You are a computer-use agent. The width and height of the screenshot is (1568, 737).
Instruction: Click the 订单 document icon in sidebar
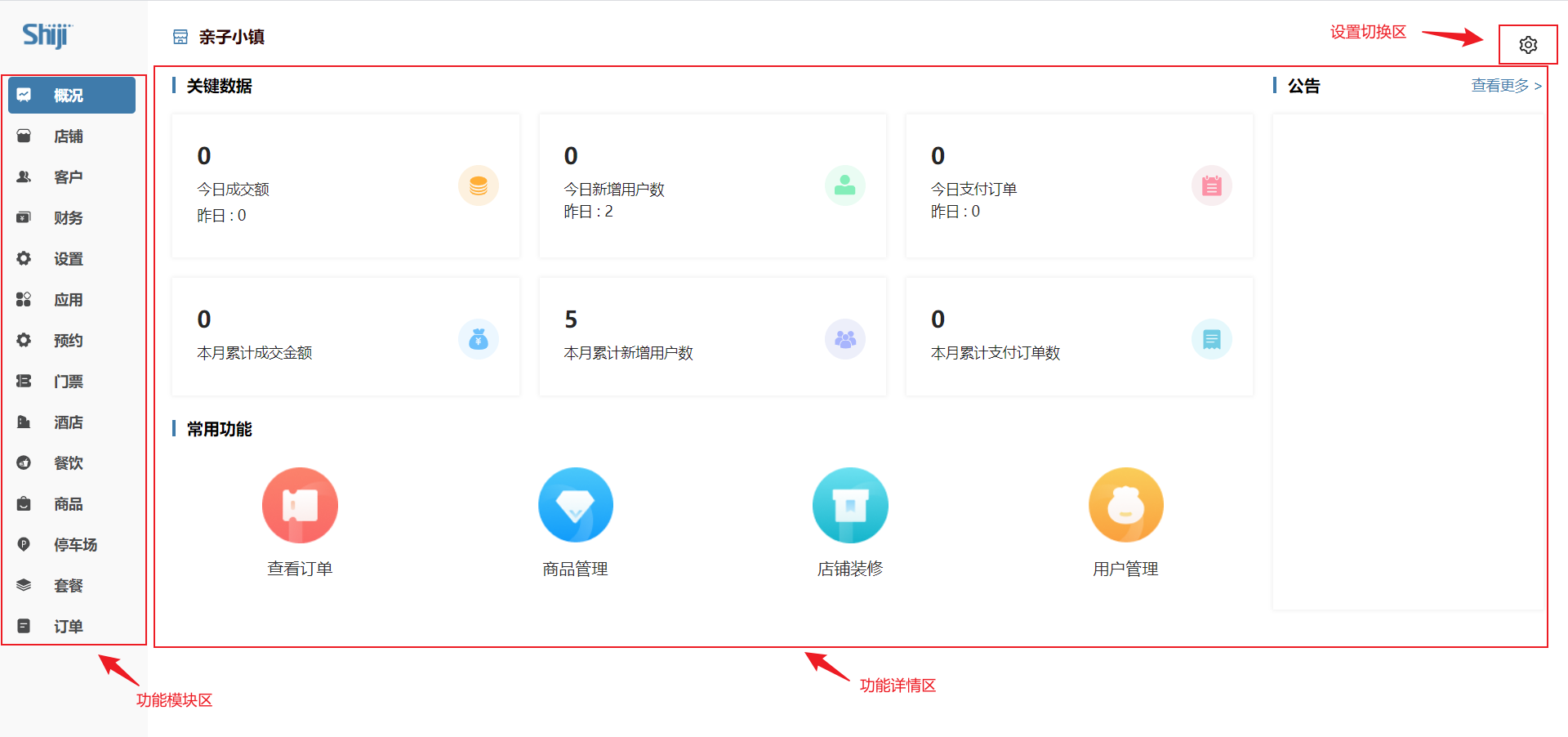click(x=24, y=626)
